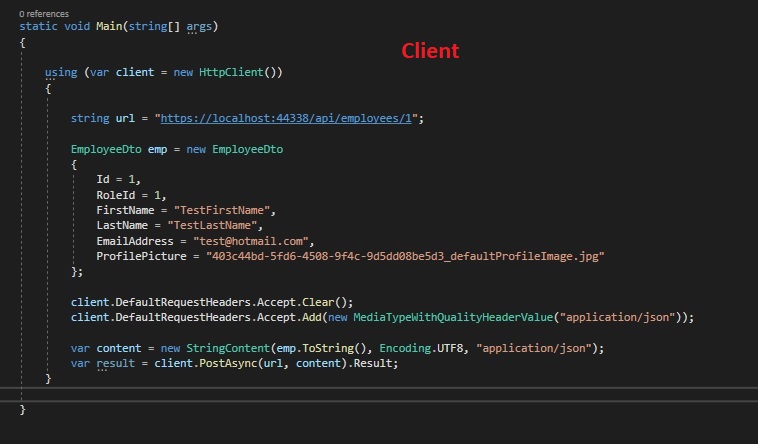The width and height of the screenshot is (758, 444).
Task: Click the 'content' variable declaration
Action: coord(118,348)
